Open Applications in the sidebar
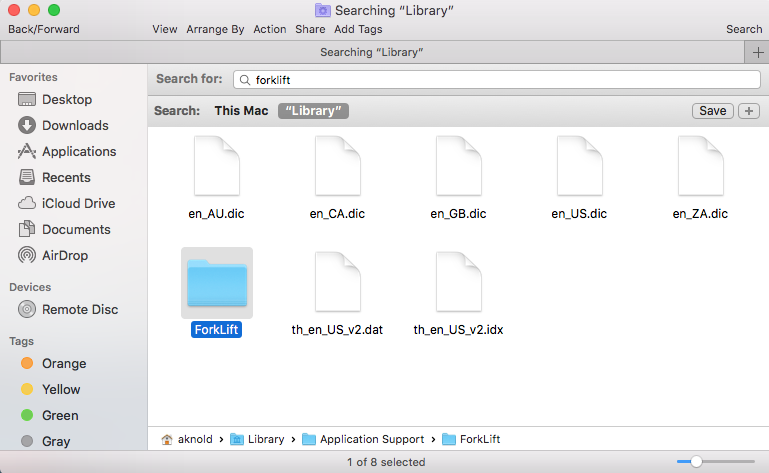The image size is (769, 473). 67,152
